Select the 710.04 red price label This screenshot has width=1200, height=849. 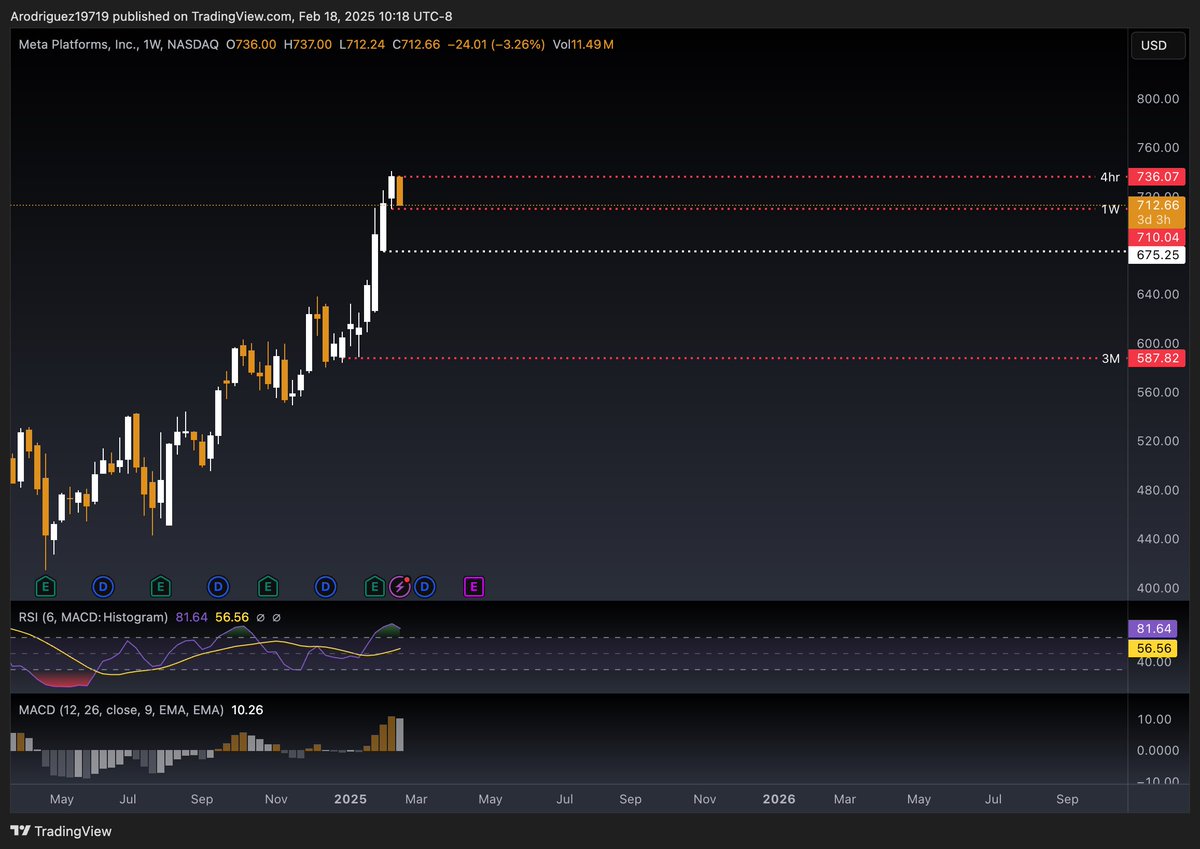click(1156, 237)
